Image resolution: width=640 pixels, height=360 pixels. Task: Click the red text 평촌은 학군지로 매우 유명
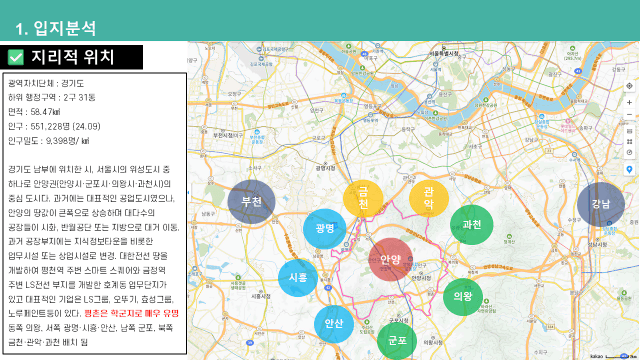pyautogui.click(x=131, y=313)
